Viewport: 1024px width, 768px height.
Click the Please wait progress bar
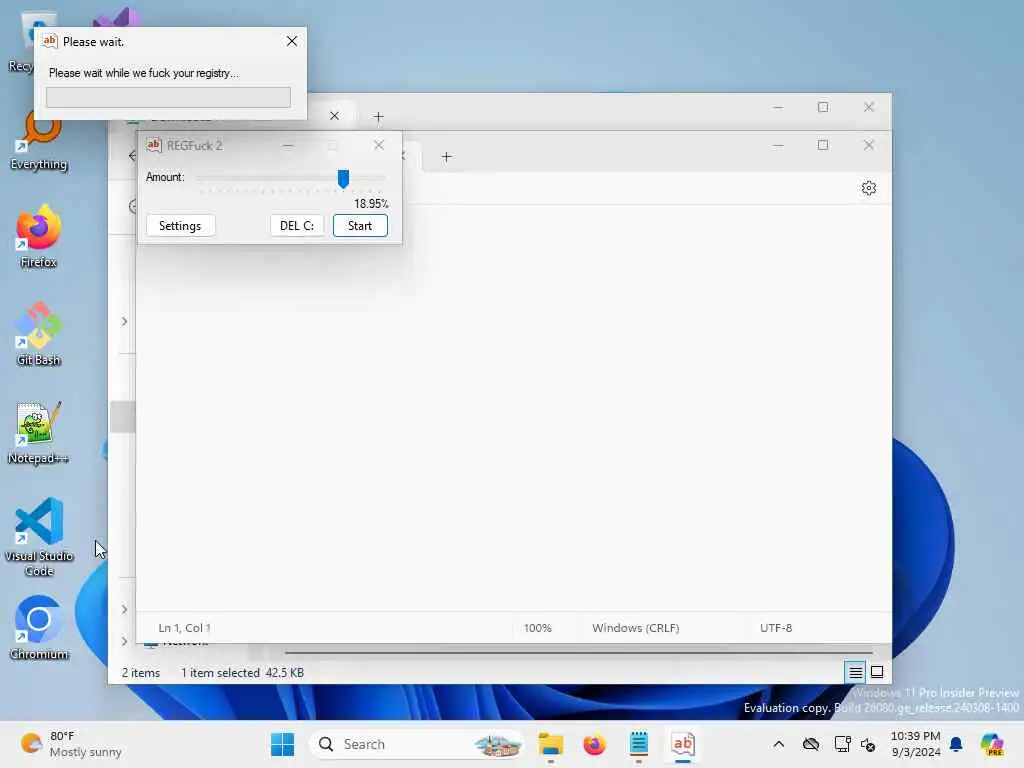168,97
